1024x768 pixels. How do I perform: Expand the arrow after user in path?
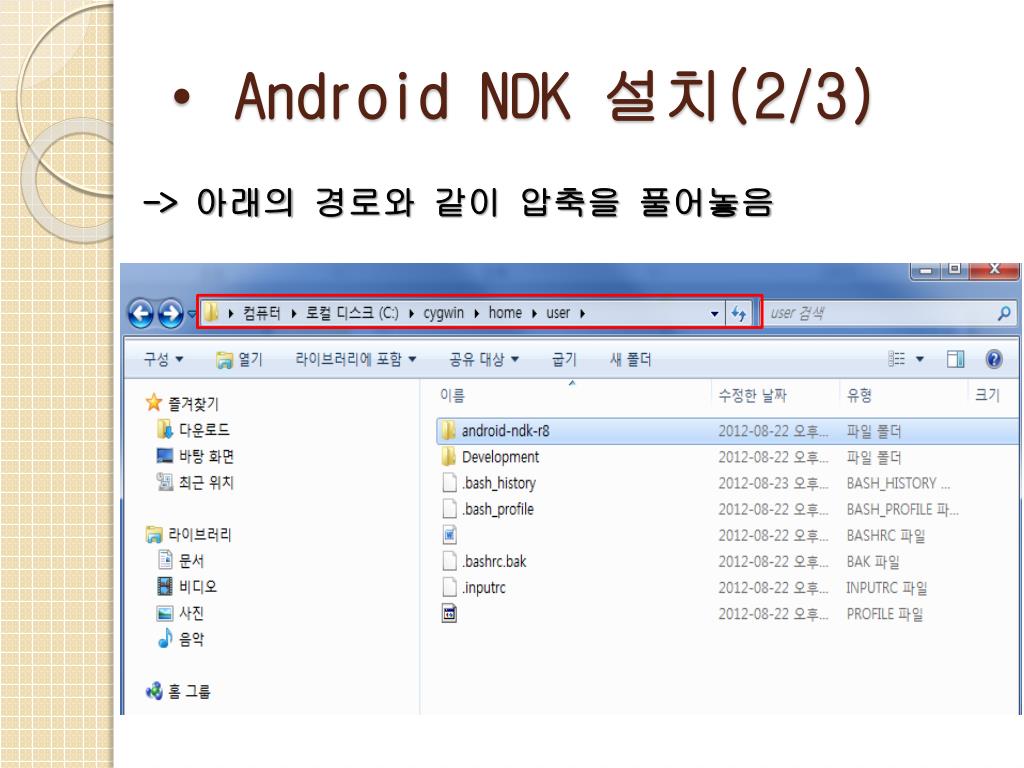point(582,314)
